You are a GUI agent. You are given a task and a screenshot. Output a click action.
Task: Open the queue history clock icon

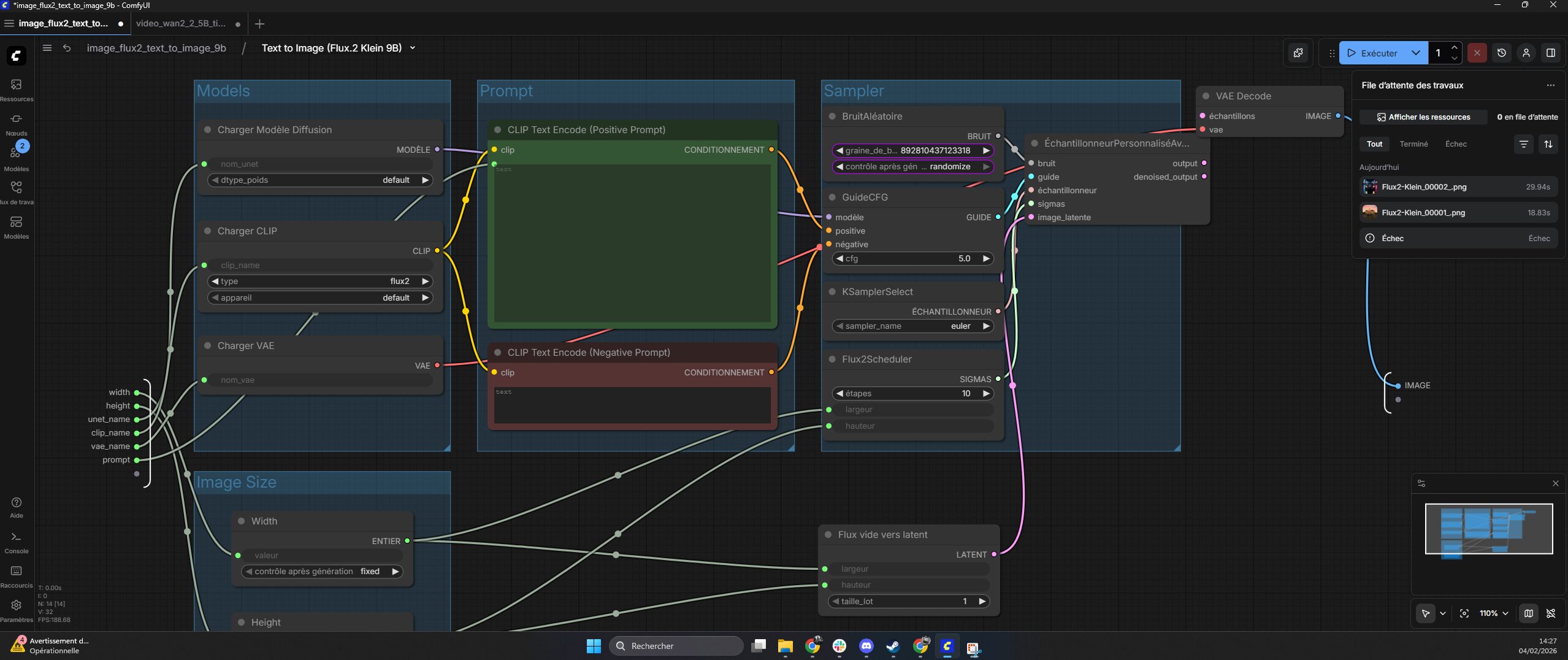(x=1501, y=53)
